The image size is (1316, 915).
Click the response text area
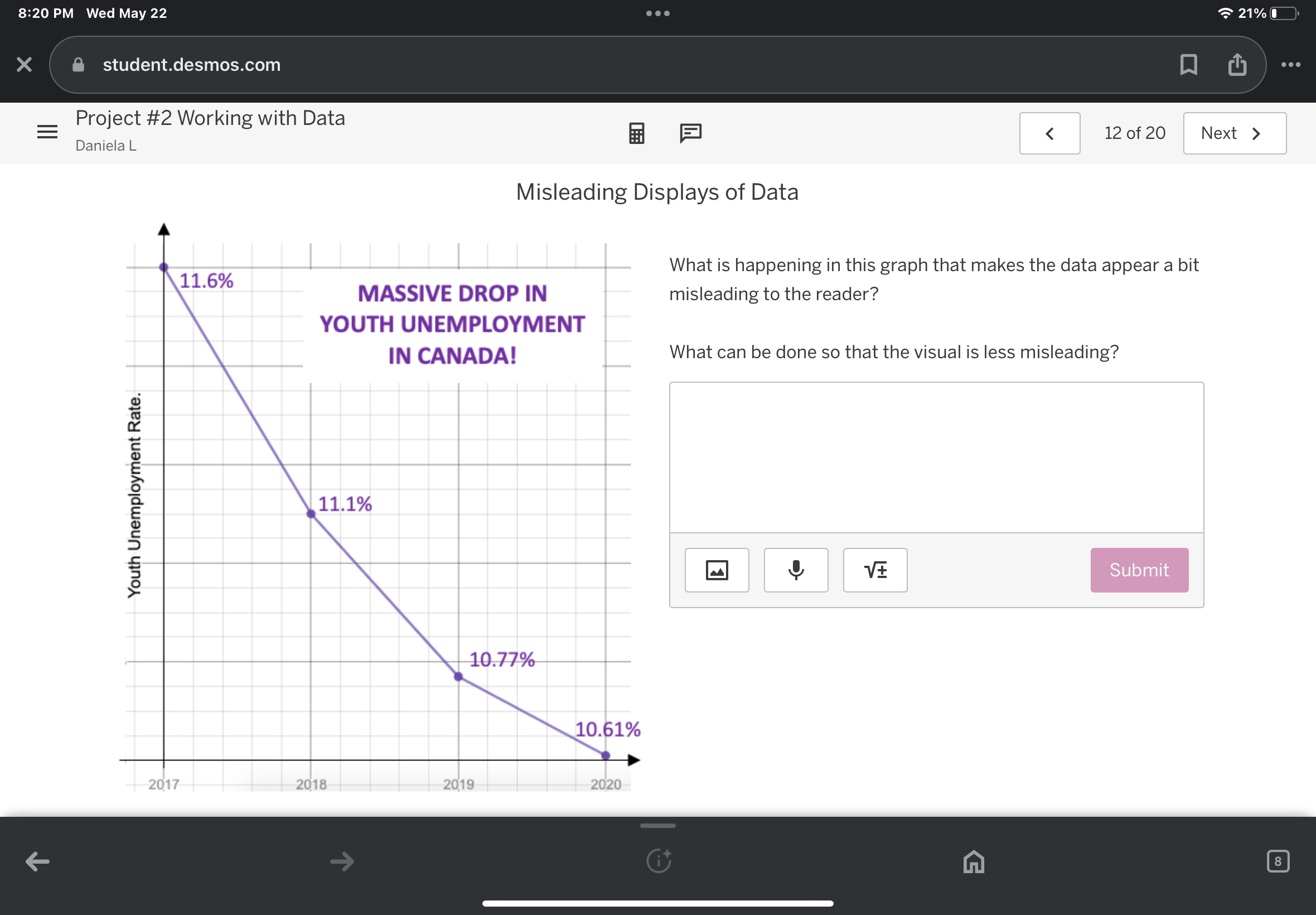pos(936,457)
